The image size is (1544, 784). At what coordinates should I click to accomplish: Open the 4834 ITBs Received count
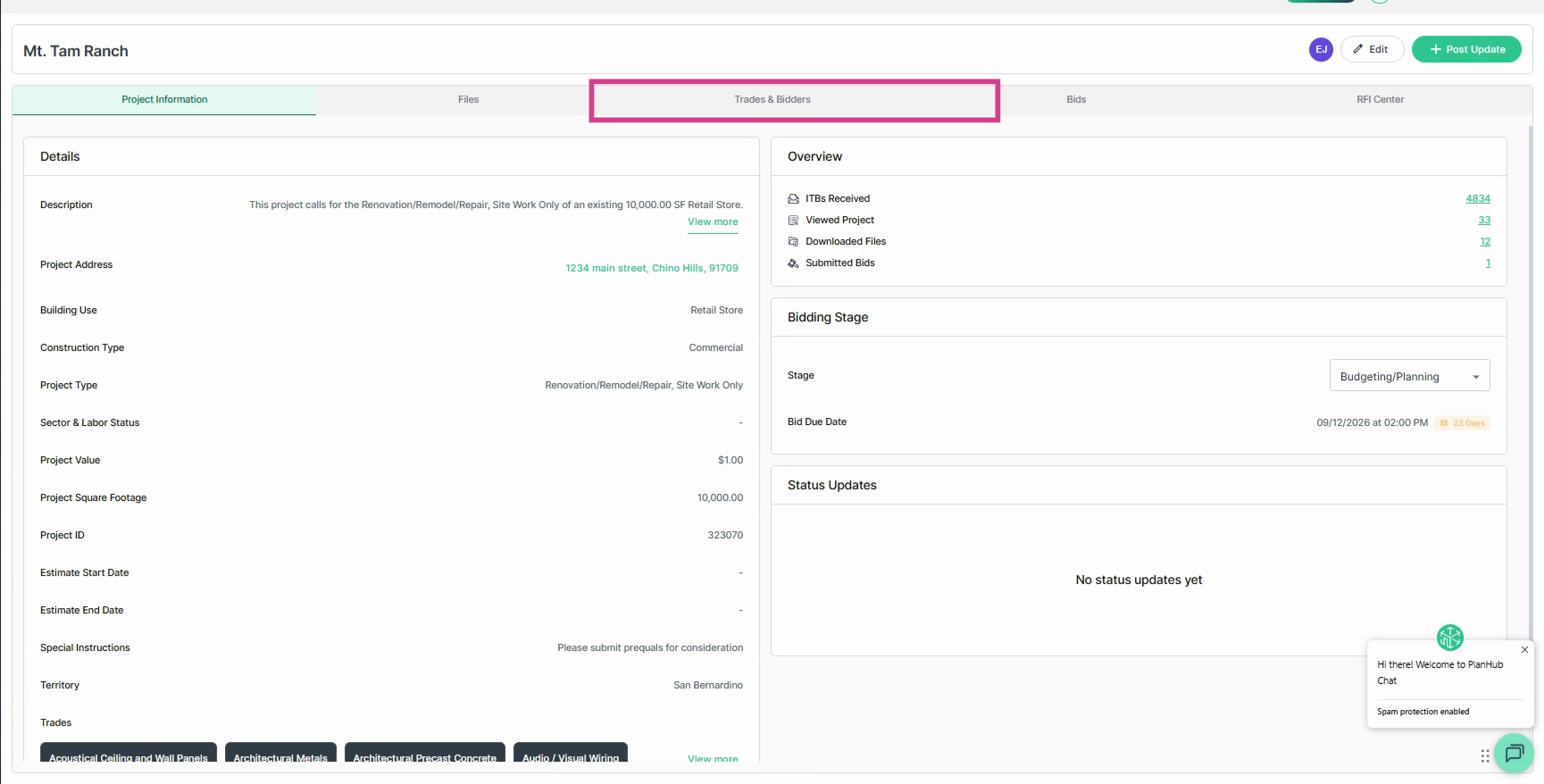pyautogui.click(x=1478, y=199)
